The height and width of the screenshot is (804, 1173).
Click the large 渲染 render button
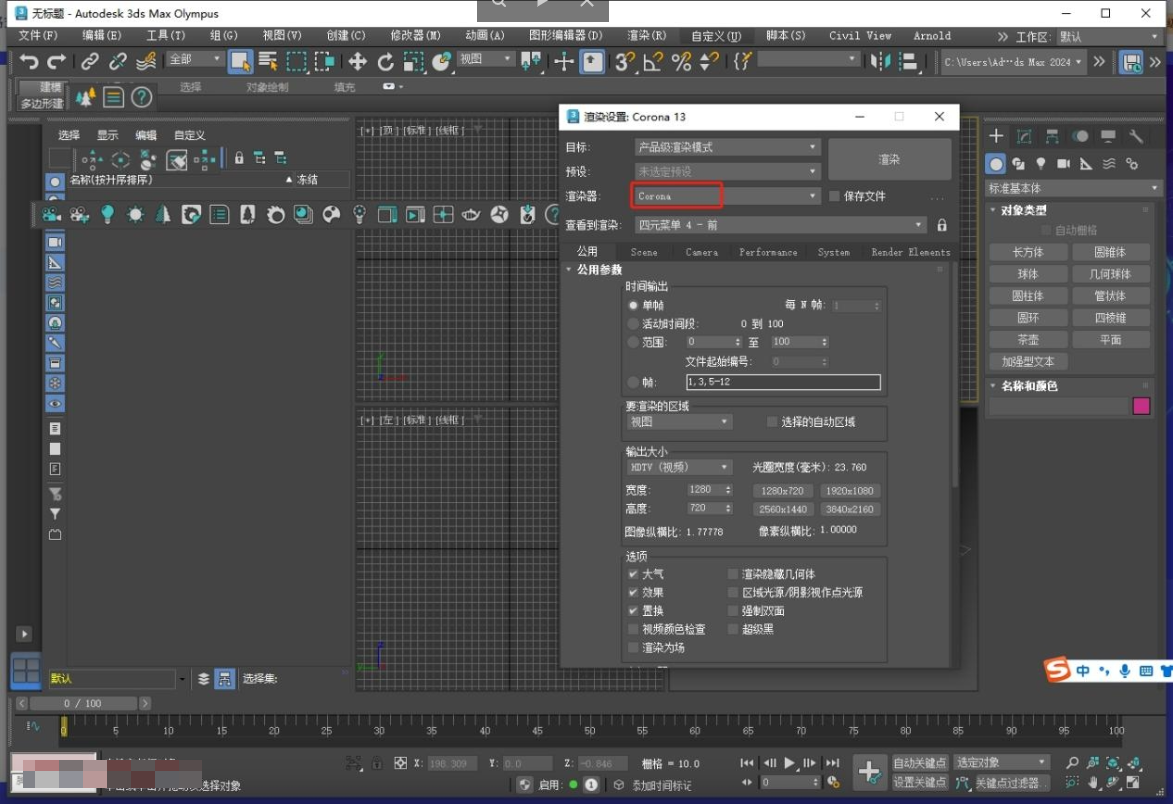888,159
